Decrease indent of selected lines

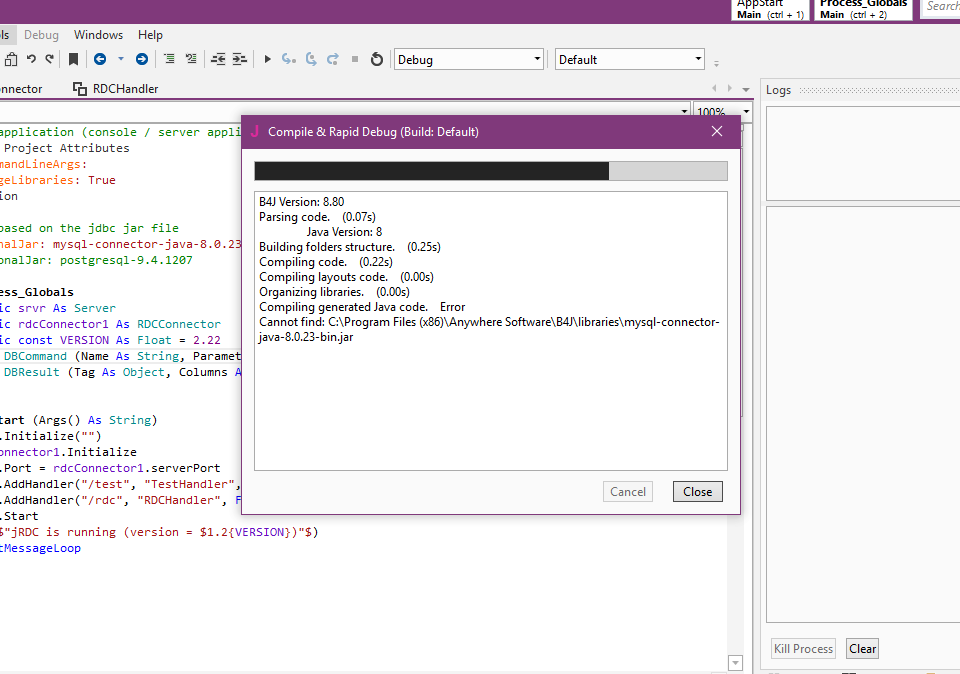pos(218,59)
